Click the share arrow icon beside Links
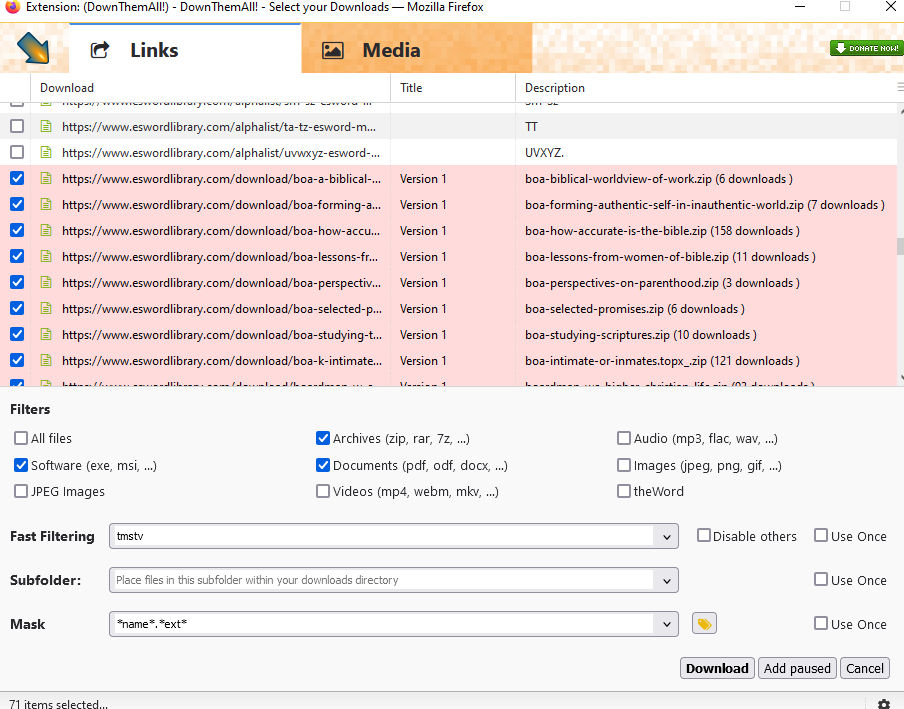 point(100,50)
